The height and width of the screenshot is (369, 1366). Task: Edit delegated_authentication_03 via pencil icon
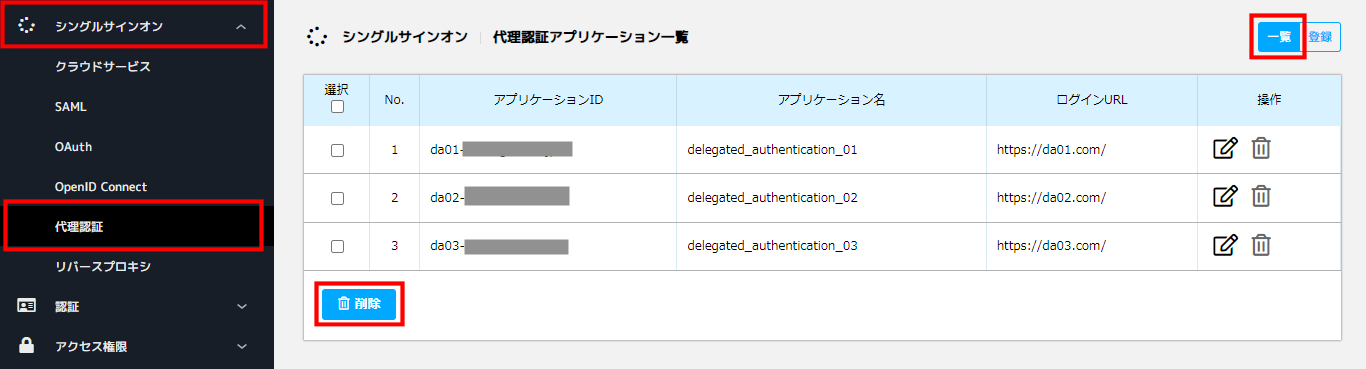click(x=1225, y=245)
